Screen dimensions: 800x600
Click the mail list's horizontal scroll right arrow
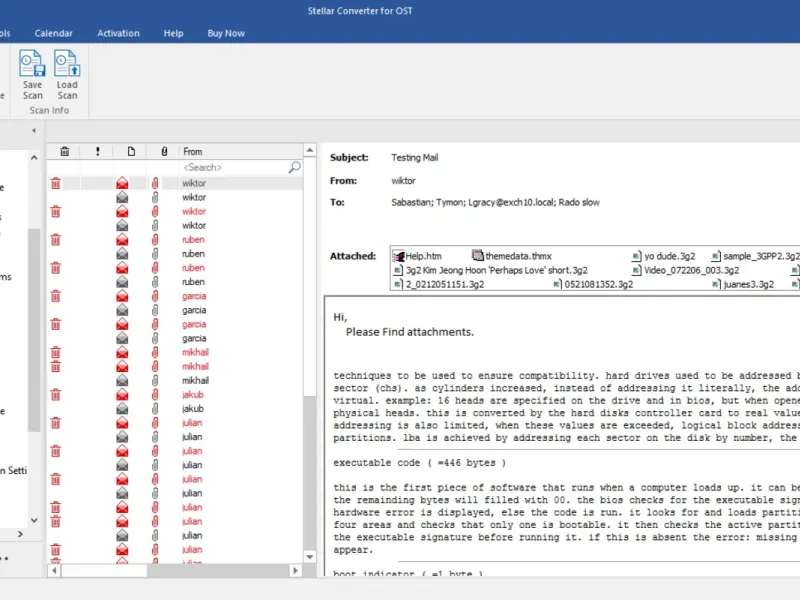point(295,570)
